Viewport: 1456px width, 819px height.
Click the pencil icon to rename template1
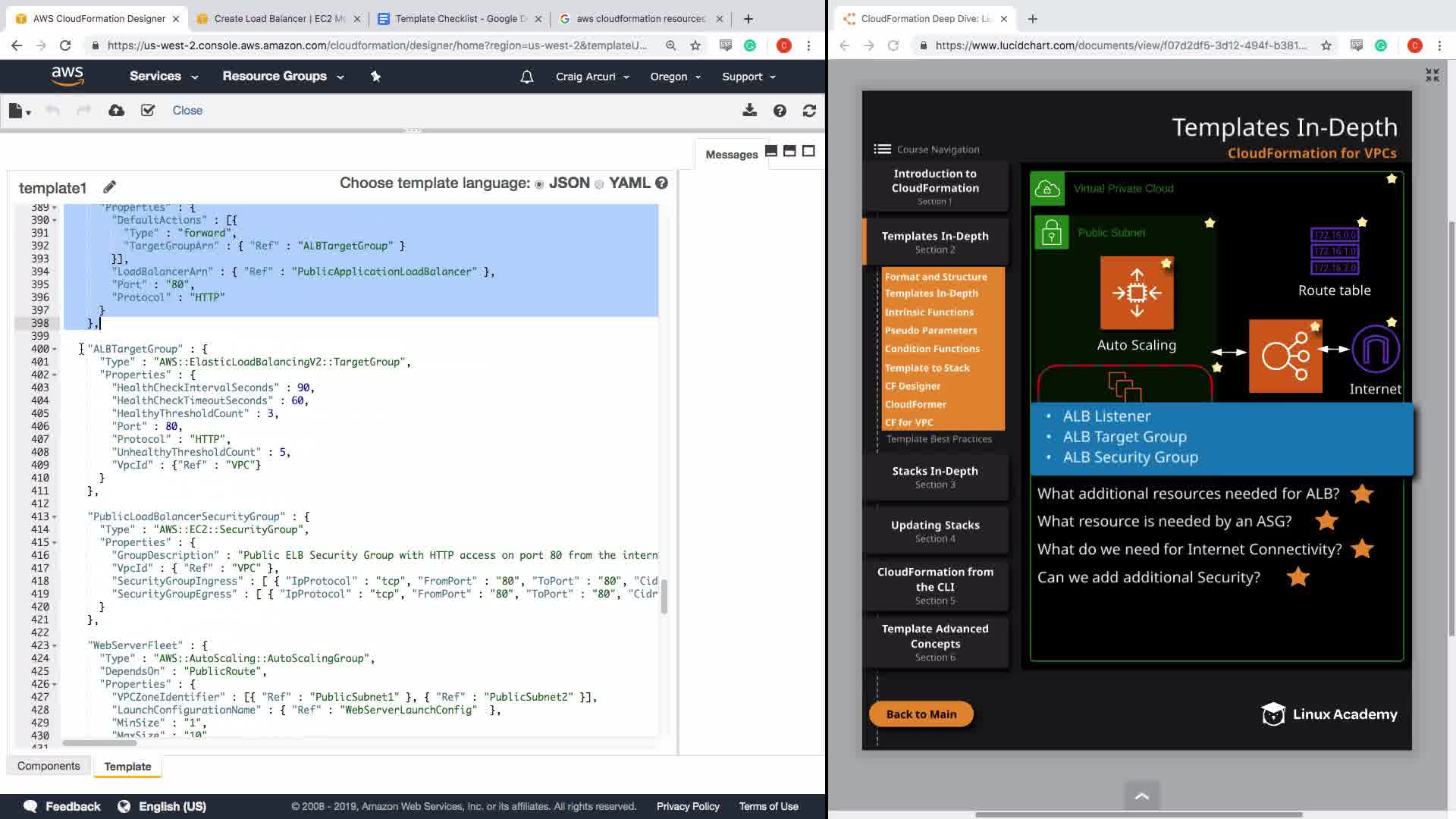tap(110, 187)
